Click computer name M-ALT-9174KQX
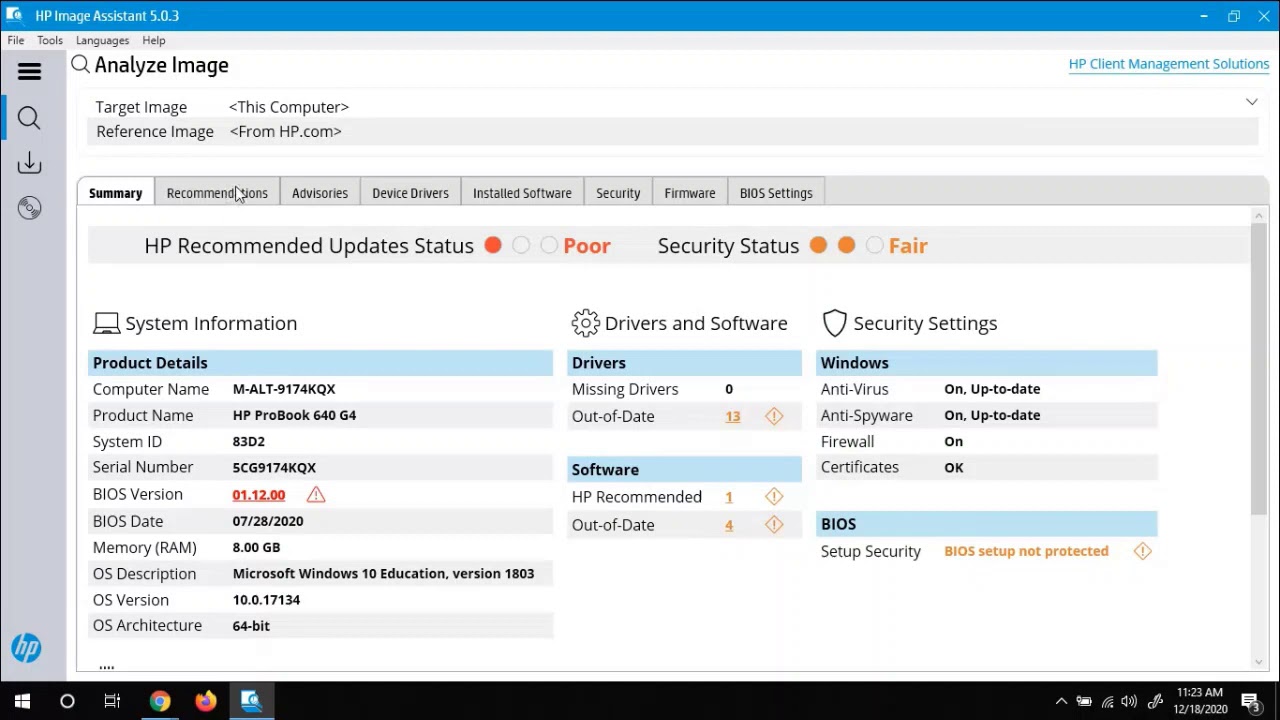The image size is (1280, 720). click(284, 389)
